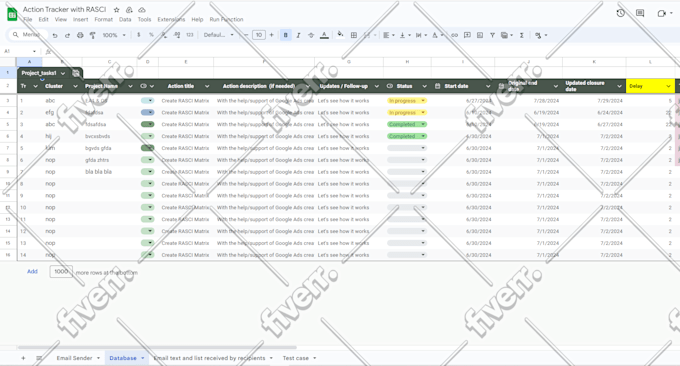This screenshot has width=680, height=366.
Task: Open the horizontal align dropdown
Action: click(389, 35)
